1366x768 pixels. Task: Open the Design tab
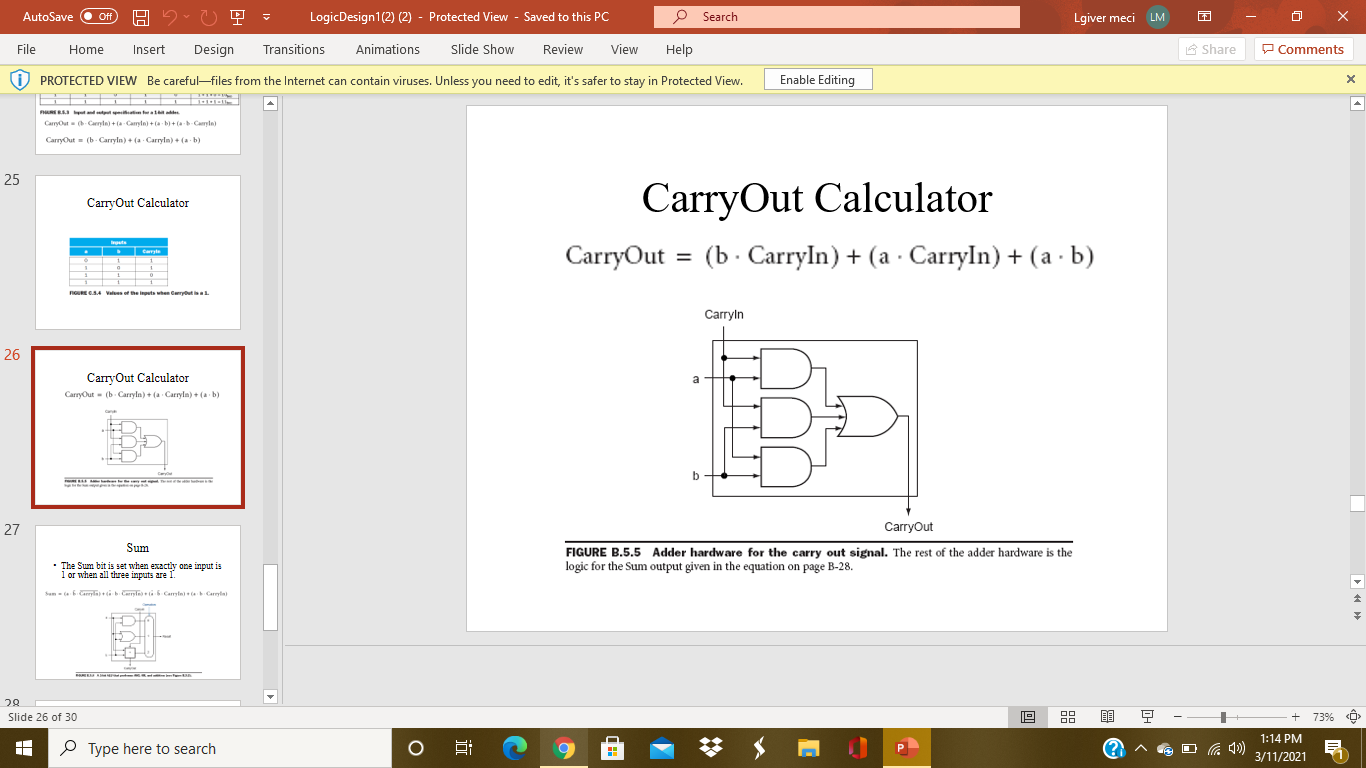coord(214,49)
